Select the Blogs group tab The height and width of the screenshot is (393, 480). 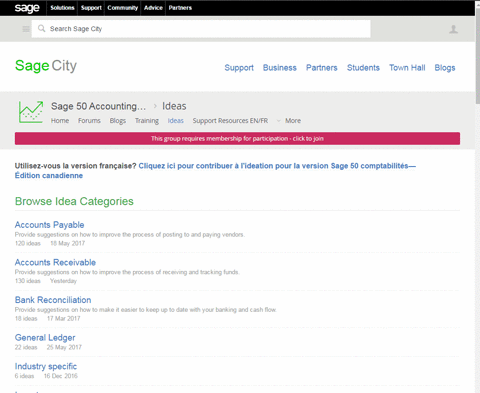coord(118,121)
